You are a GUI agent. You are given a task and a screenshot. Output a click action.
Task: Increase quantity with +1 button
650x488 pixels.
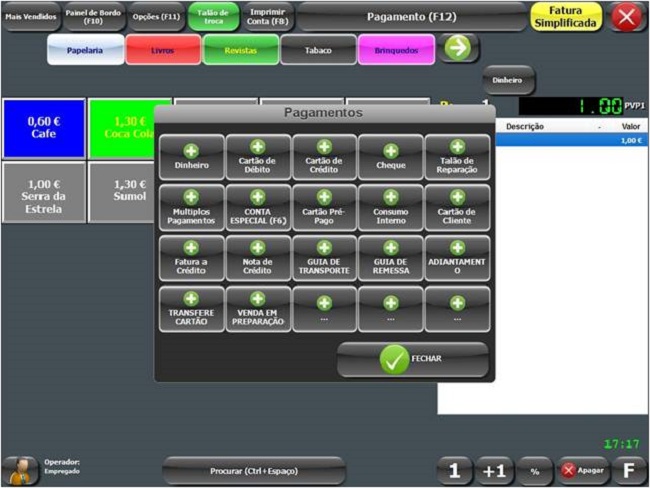coord(494,470)
